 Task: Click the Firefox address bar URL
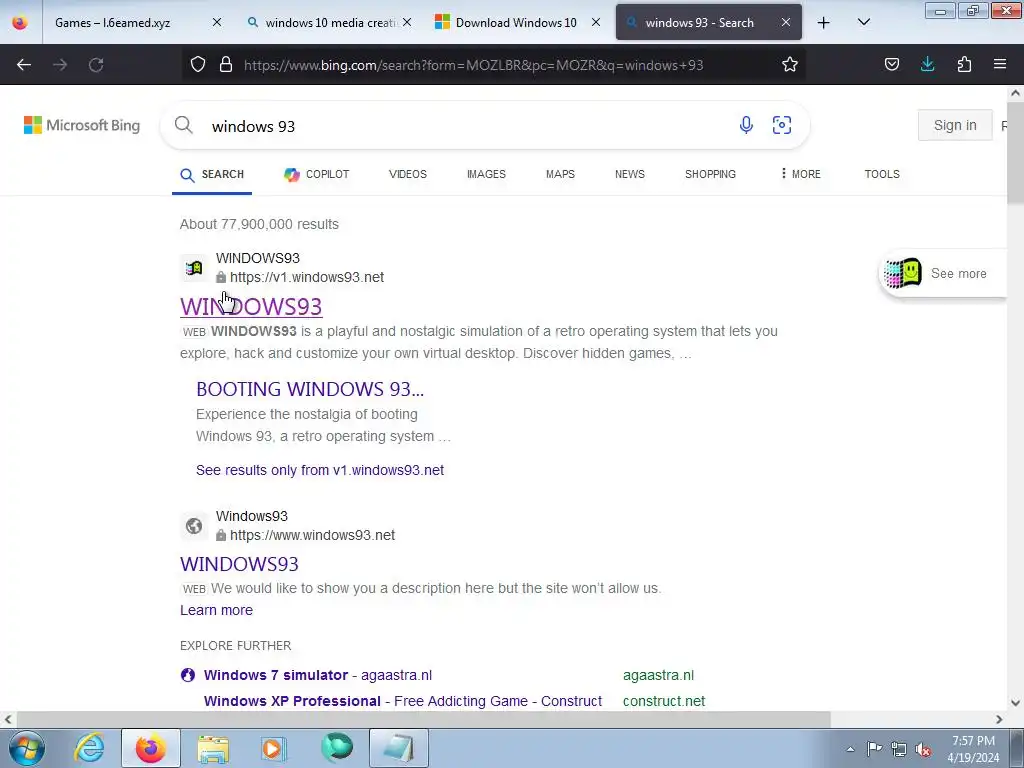click(x=473, y=65)
